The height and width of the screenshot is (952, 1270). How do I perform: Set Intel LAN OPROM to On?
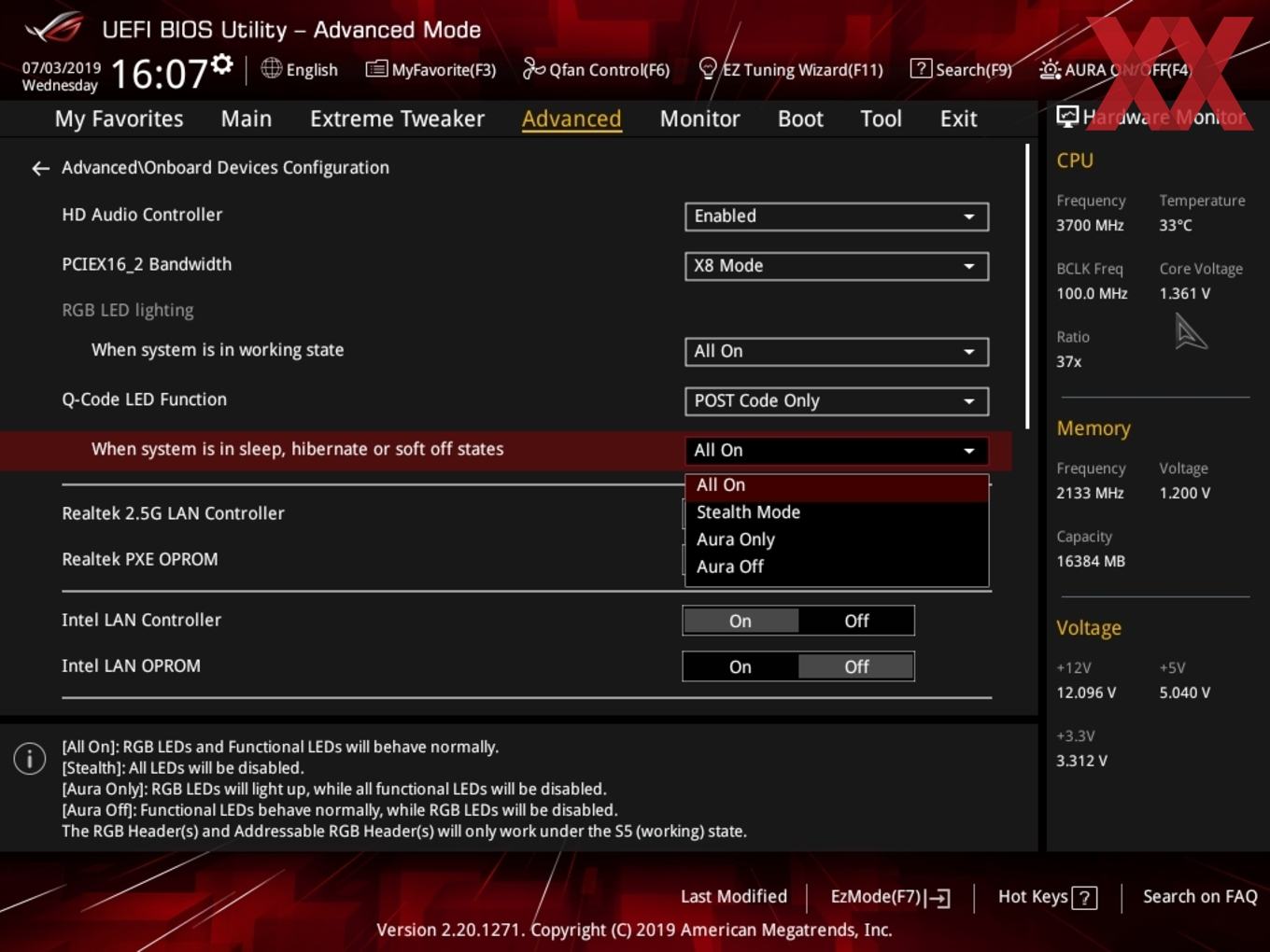coord(741,666)
